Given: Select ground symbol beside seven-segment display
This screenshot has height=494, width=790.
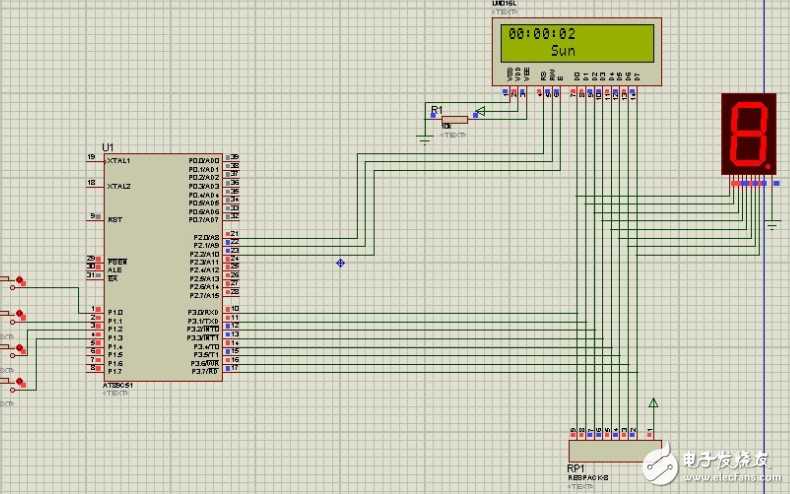Looking at the screenshot, I should (x=771, y=225).
